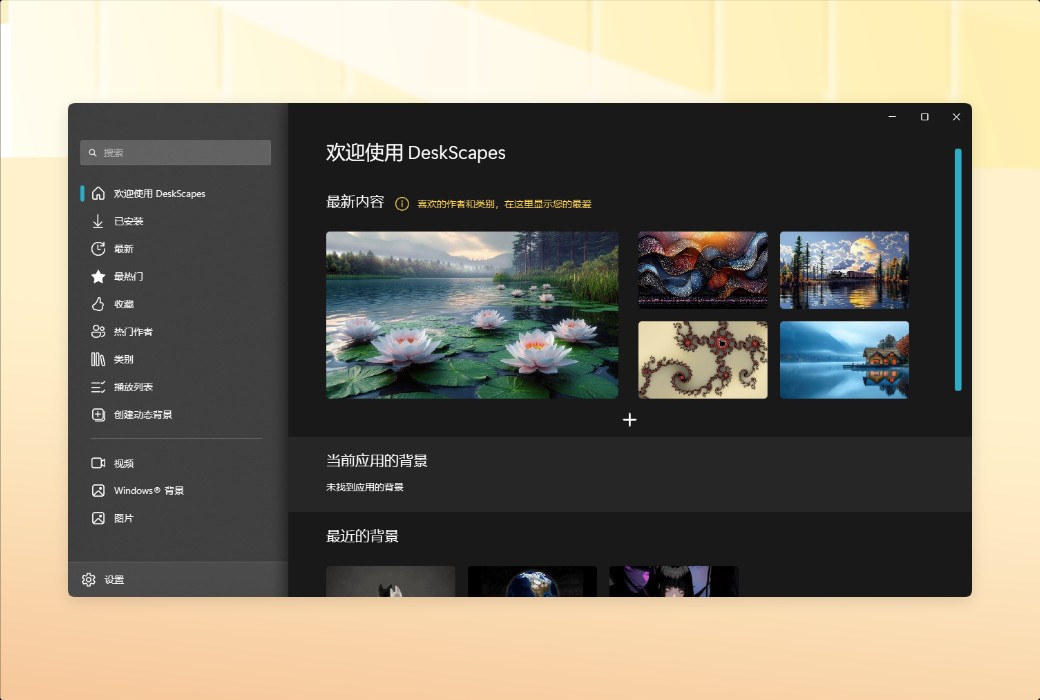Open 设置 with the gear icon

pyautogui.click(x=89, y=579)
